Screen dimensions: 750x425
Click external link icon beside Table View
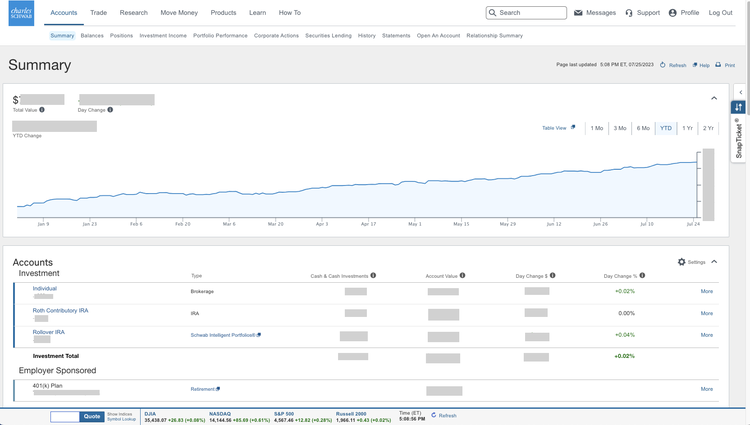[x=573, y=127]
